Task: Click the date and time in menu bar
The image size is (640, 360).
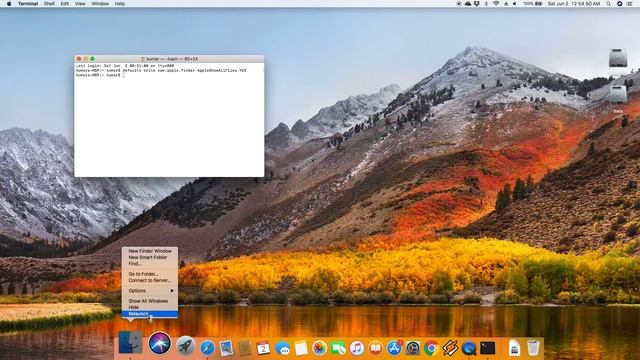Action: coord(573,4)
